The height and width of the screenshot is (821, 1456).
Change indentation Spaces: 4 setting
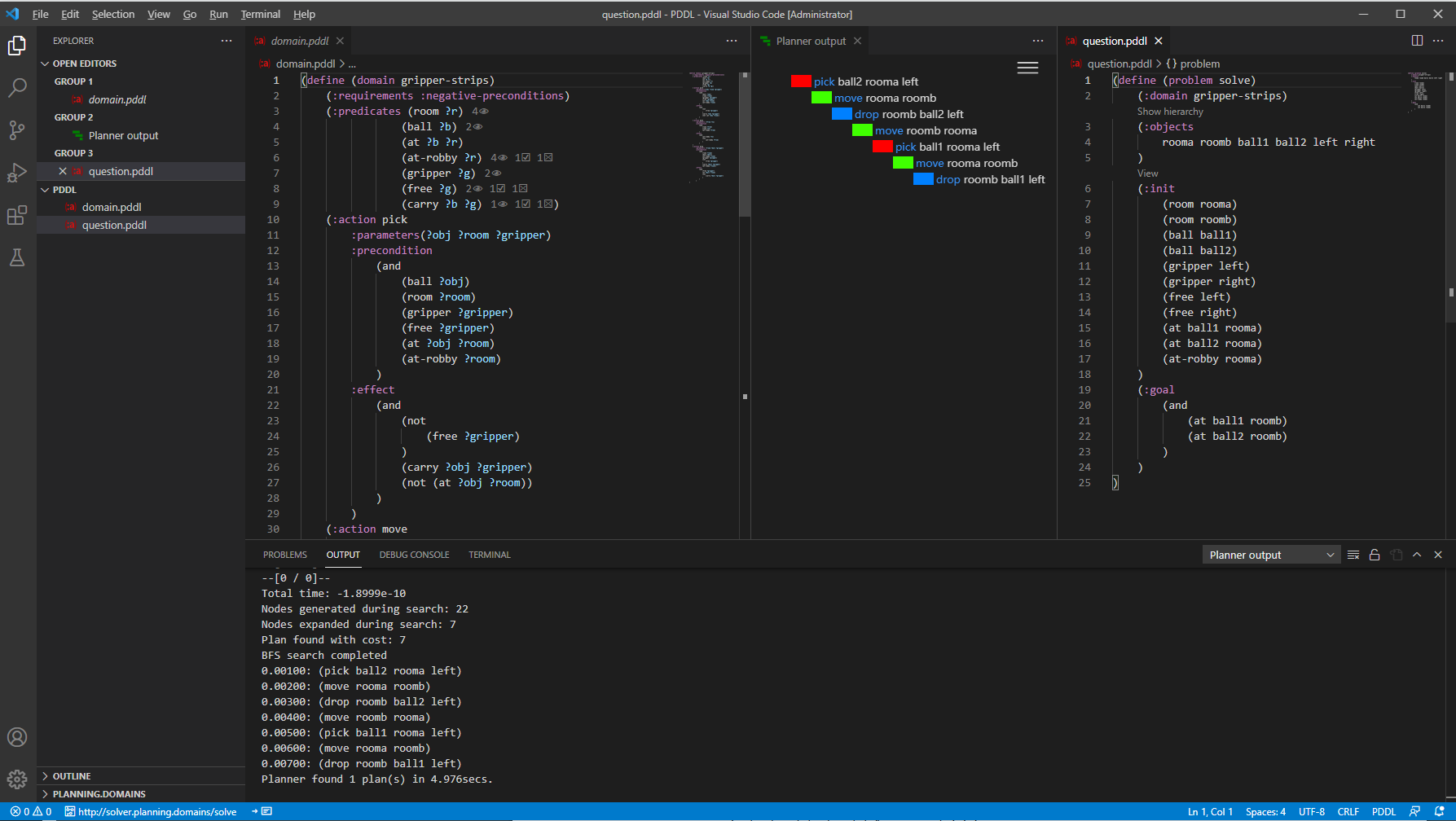click(x=1265, y=812)
